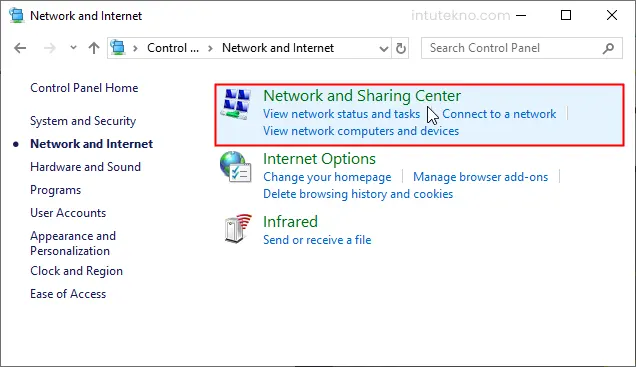Click View network status and tasks
Viewport: 636px width, 367px height.
click(x=341, y=114)
